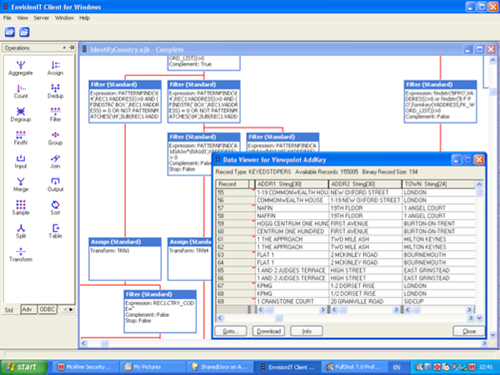The width and height of the screenshot is (500, 375).
Task: Select the Group operation
Action: [55, 138]
